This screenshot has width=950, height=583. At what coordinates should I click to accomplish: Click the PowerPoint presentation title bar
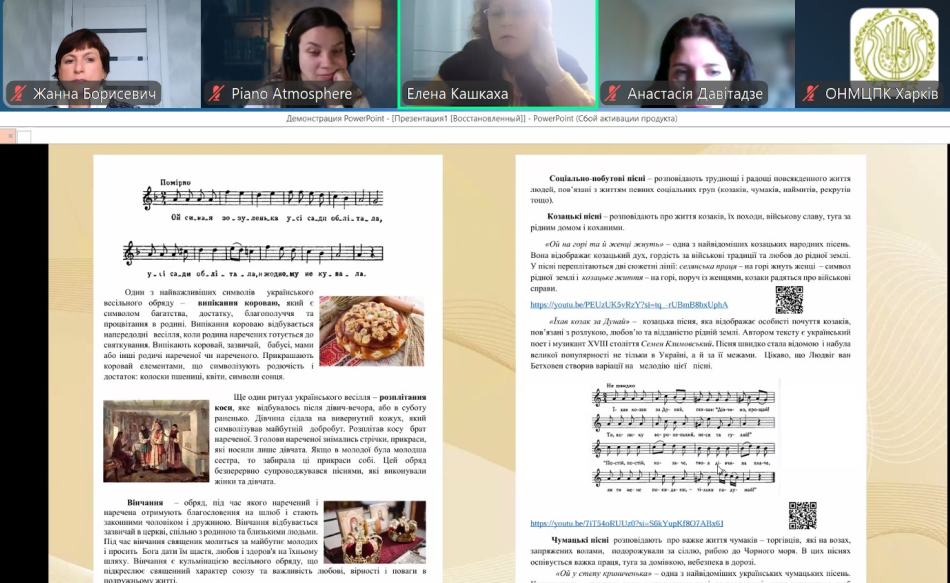[x=475, y=118]
